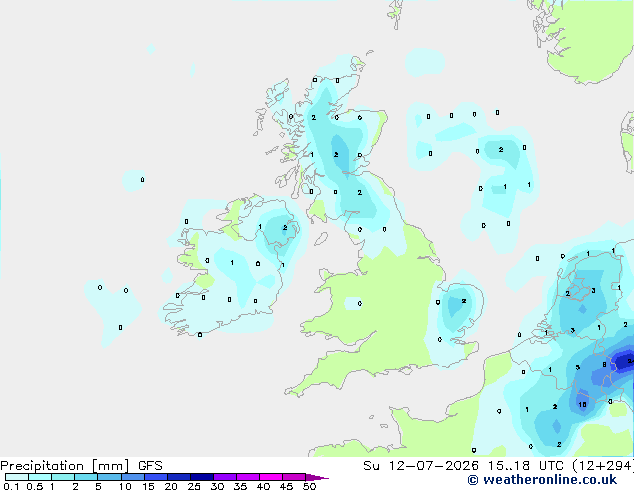Click the weatheronline.co.uk copyright link
This screenshot has width=634, height=490.
(542, 480)
